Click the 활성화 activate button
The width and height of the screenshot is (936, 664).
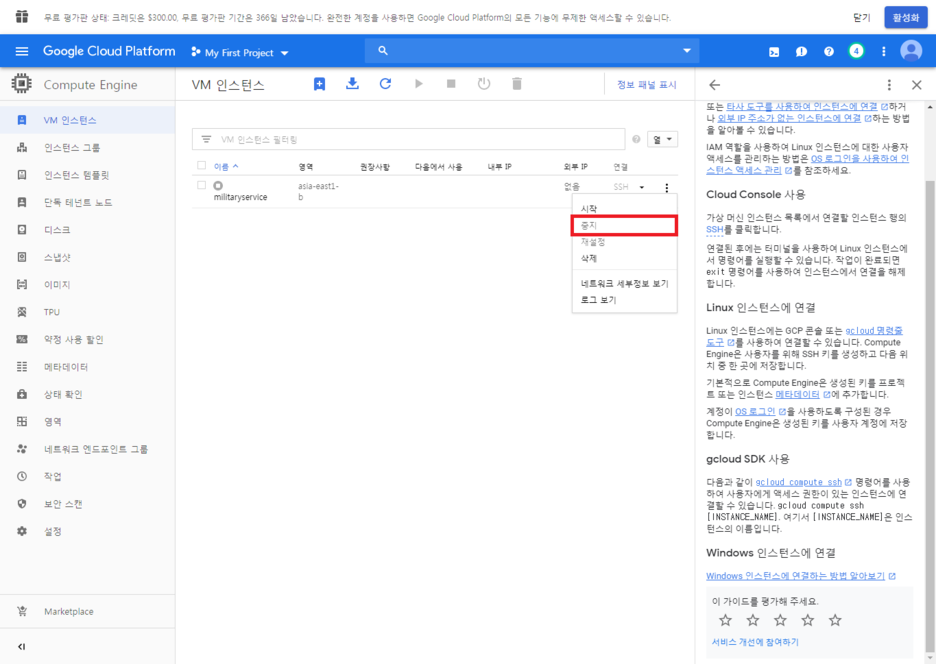[906, 17]
